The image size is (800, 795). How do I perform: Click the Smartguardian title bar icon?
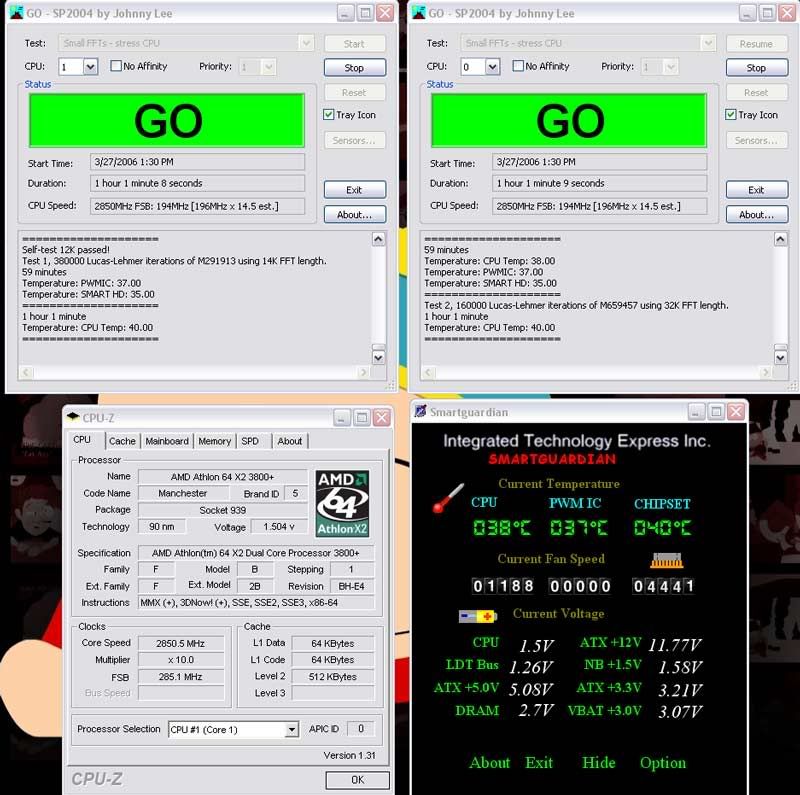click(420, 411)
